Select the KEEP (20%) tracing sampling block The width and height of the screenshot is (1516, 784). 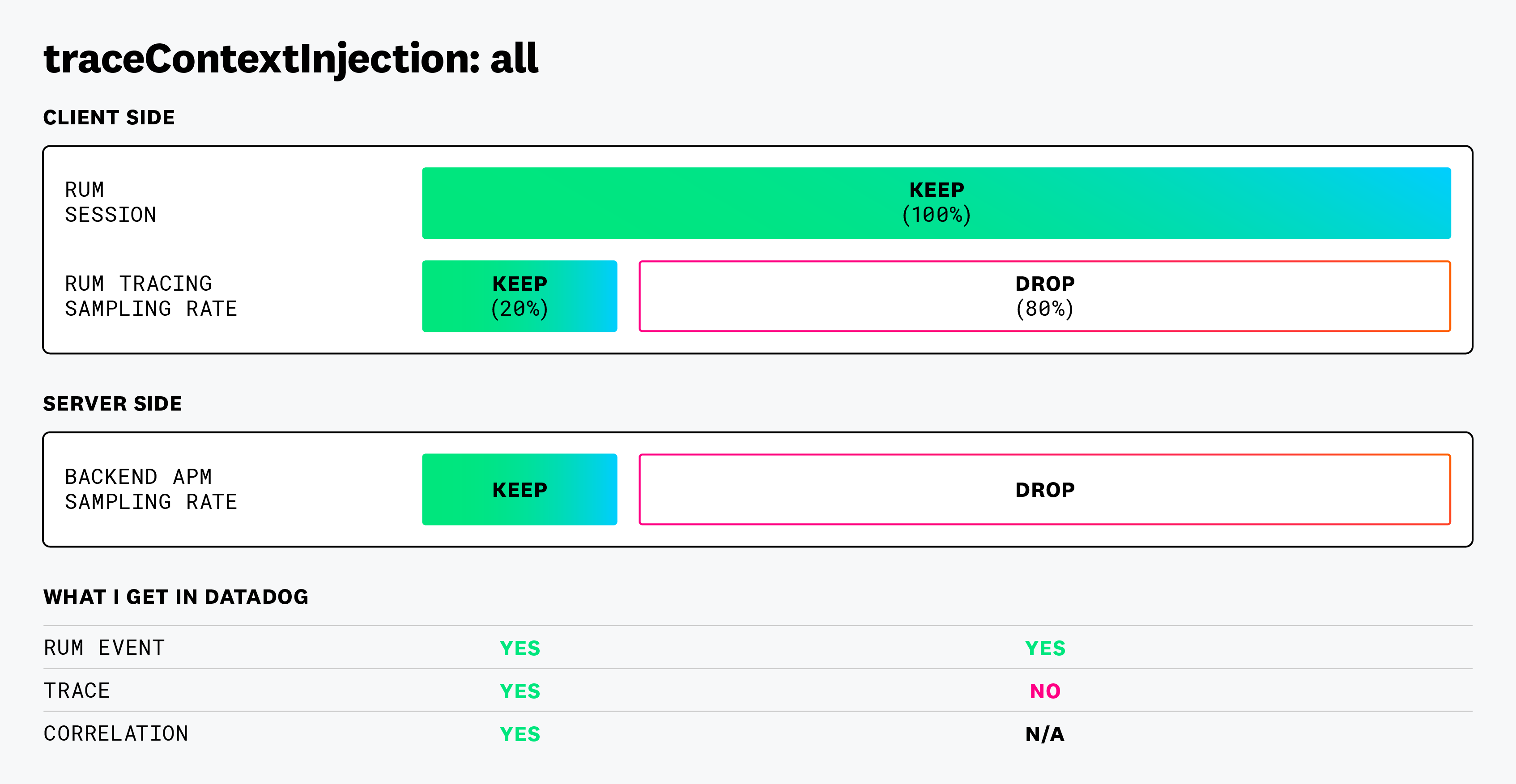point(520,296)
